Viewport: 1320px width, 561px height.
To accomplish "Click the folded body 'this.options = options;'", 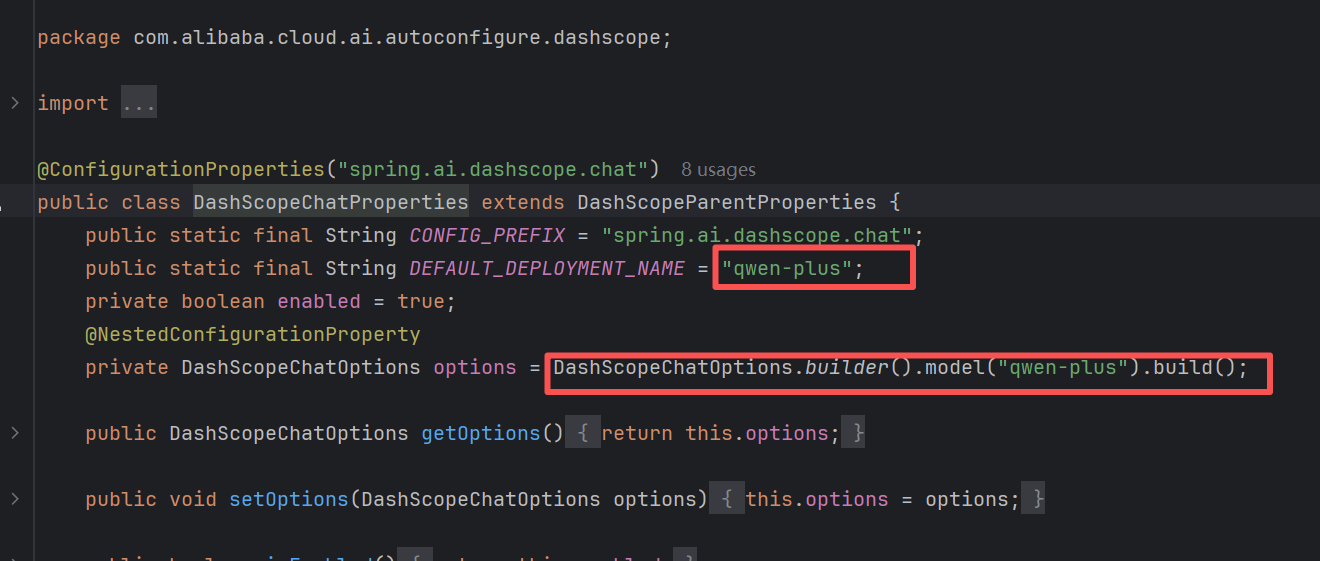I will pos(883,499).
